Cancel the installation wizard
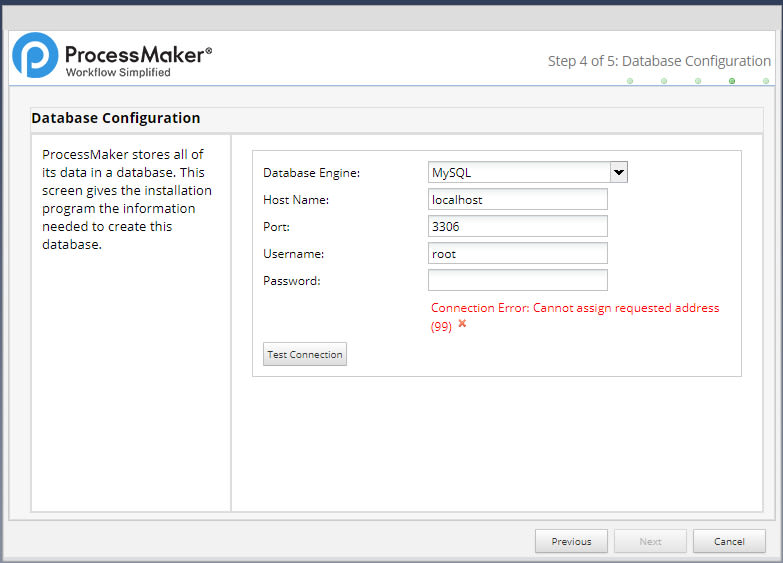The width and height of the screenshot is (783, 563). (729, 542)
